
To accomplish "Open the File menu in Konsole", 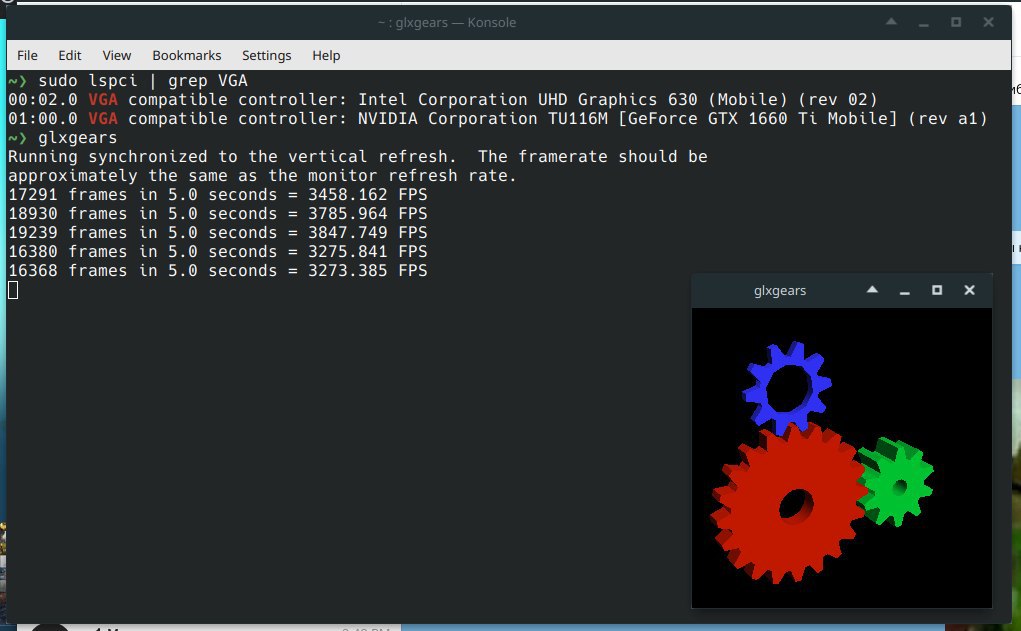I will tap(27, 55).
